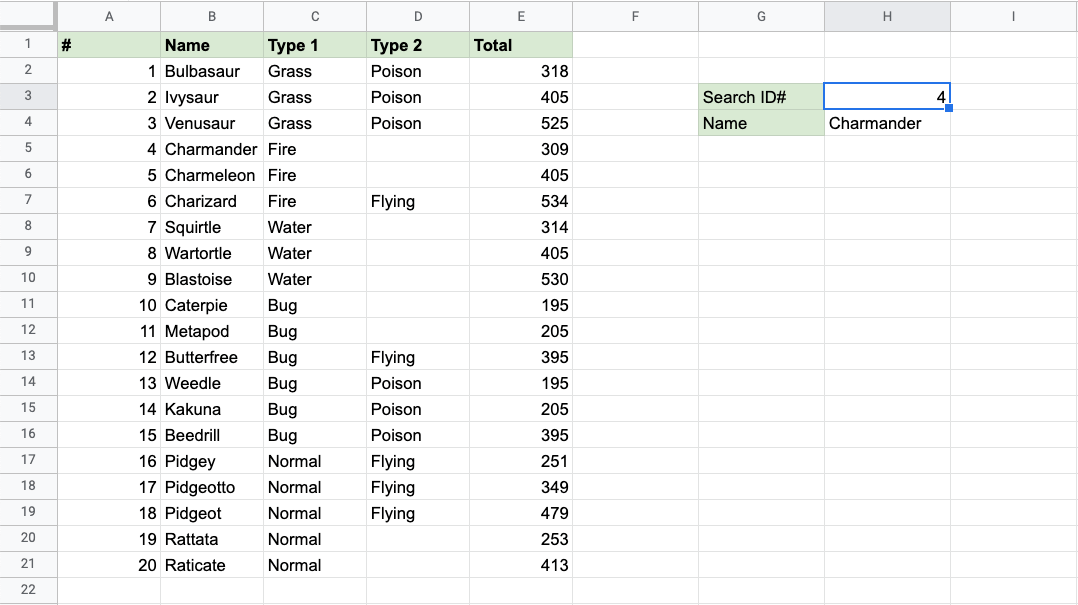
Task: Click row 12 header
Action: pos(28,331)
